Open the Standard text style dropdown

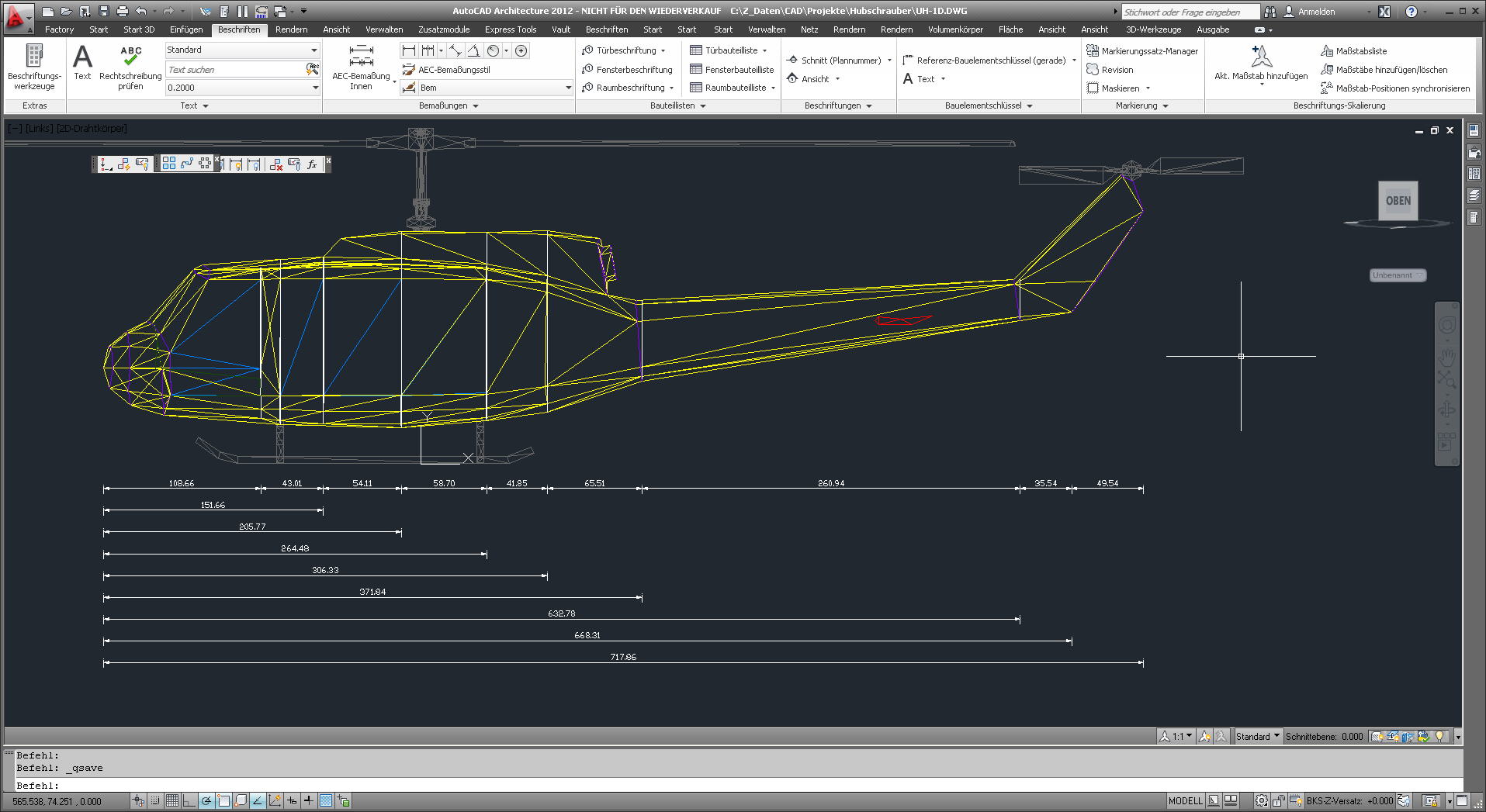pyautogui.click(x=241, y=50)
